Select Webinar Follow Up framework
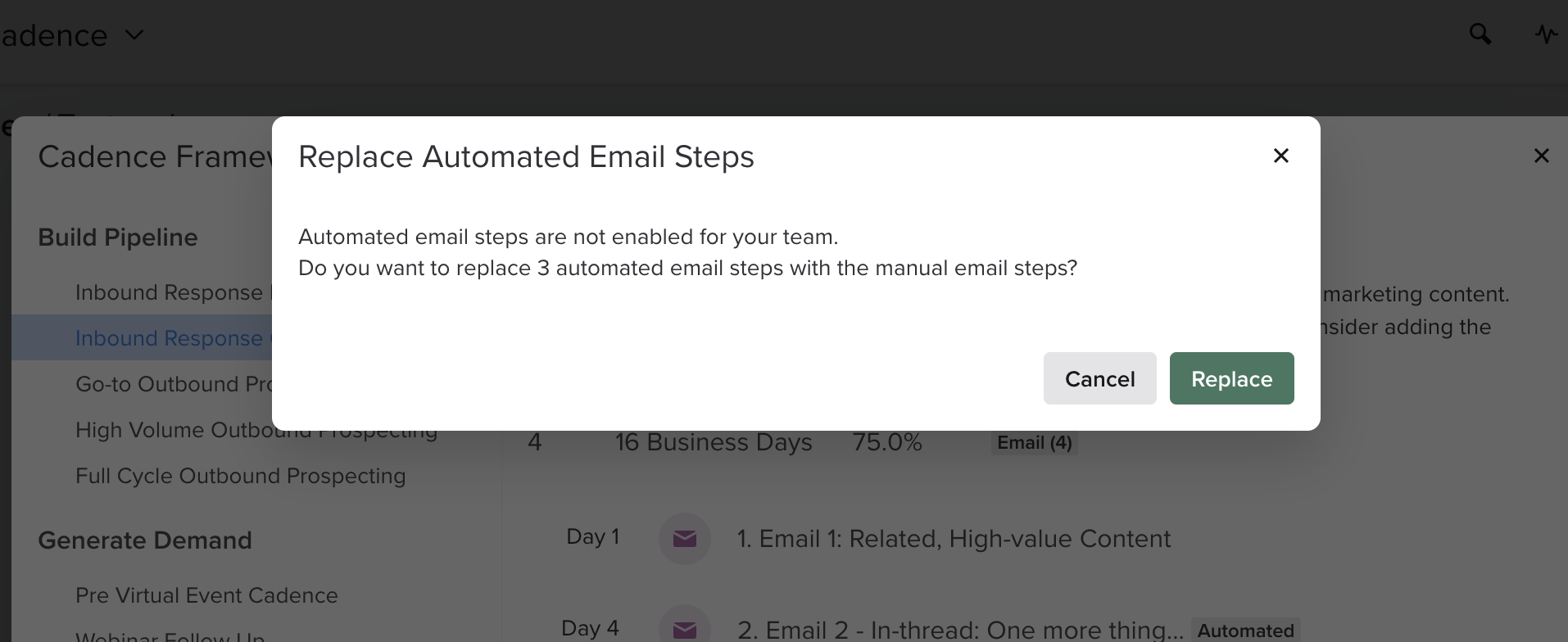 [x=170, y=636]
